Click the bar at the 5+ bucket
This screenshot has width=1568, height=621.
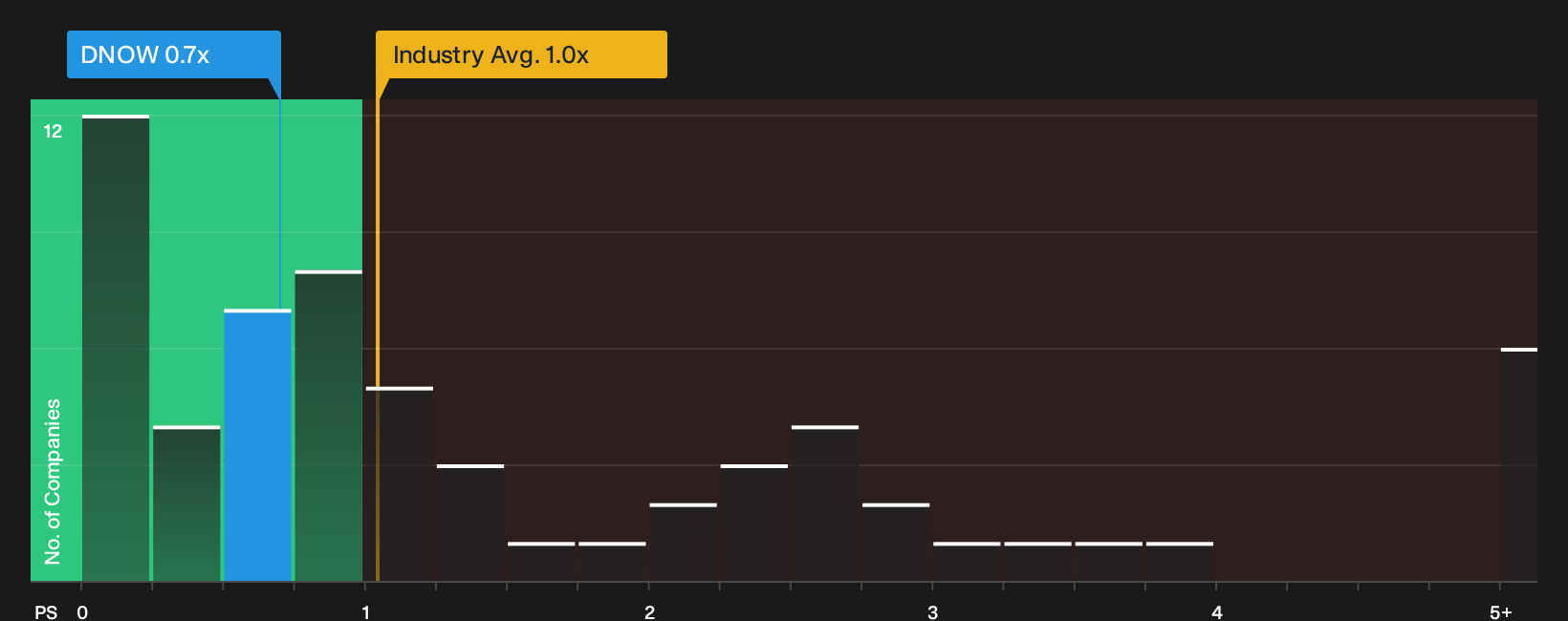1519,464
